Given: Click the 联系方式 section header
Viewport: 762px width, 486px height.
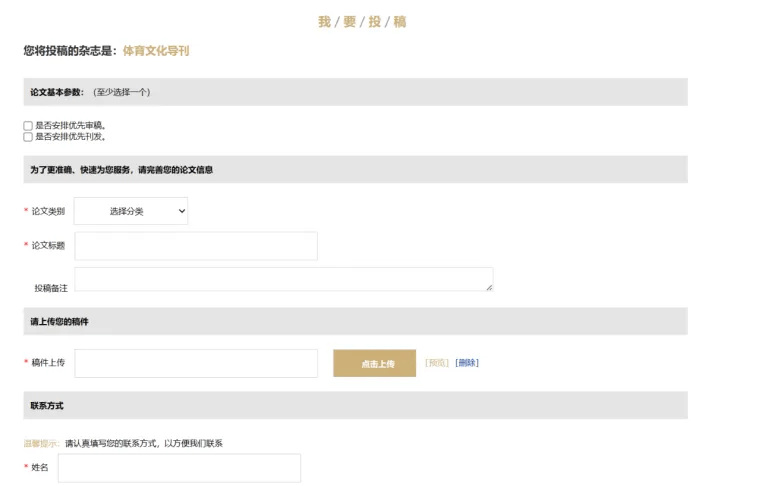Looking at the screenshot, I should pyautogui.click(x=48, y=405).
